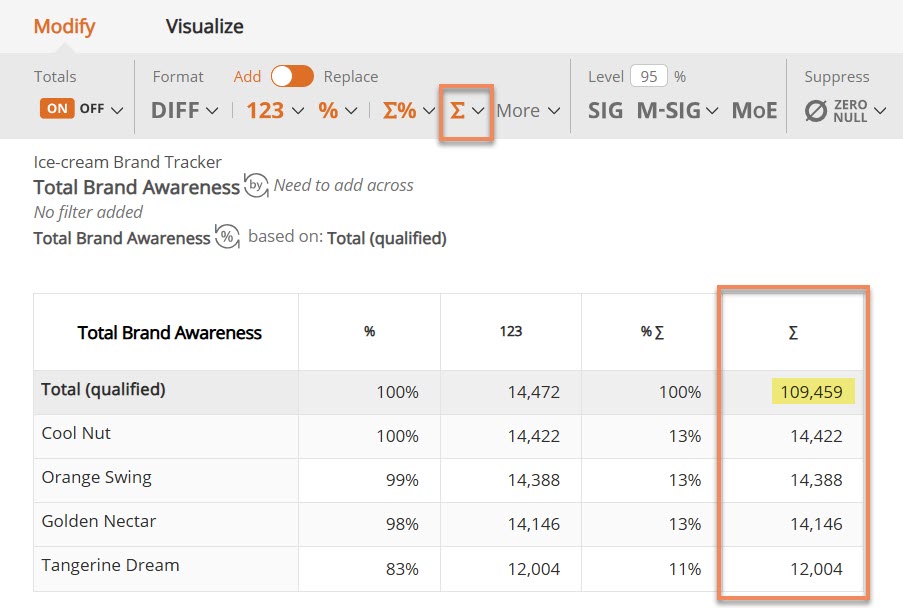Enable SIG significance testing
Viewport: 903px width, 608px height.
(605, 110)
